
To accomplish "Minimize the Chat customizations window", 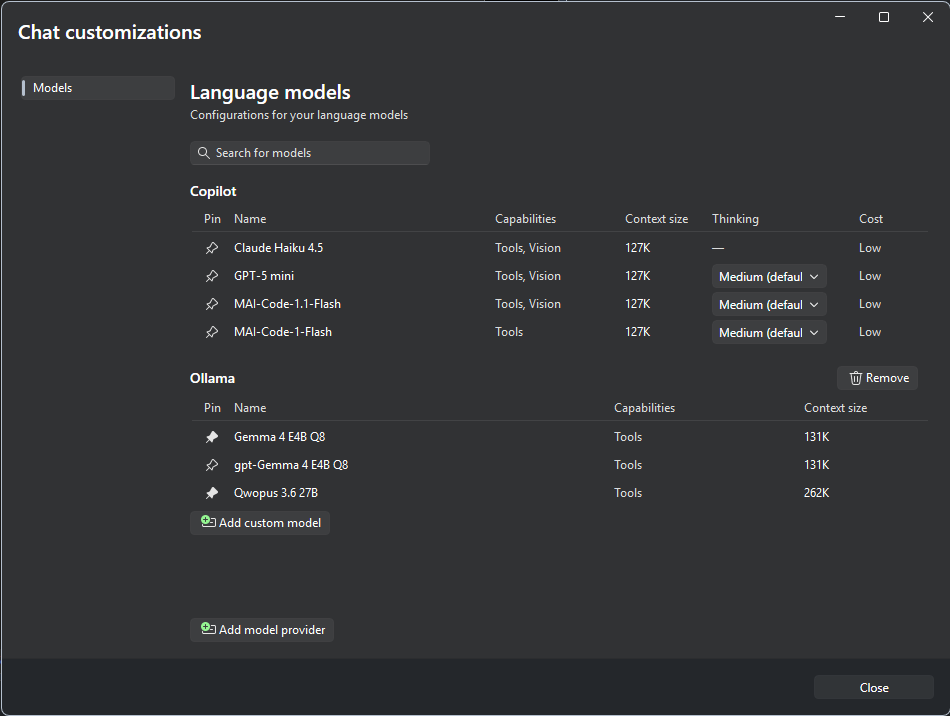I will 840,17.
